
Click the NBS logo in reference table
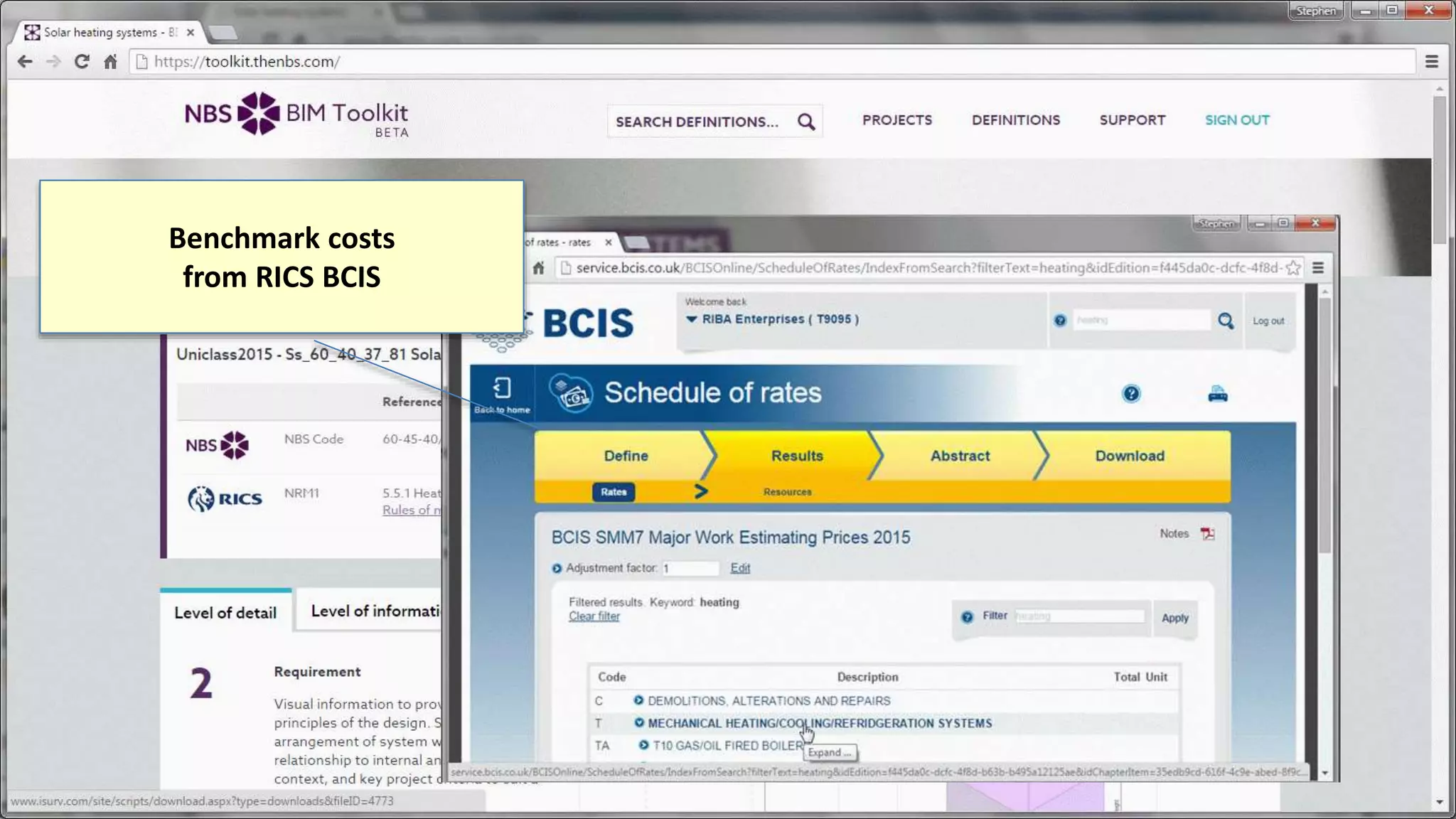pos(217,446)
